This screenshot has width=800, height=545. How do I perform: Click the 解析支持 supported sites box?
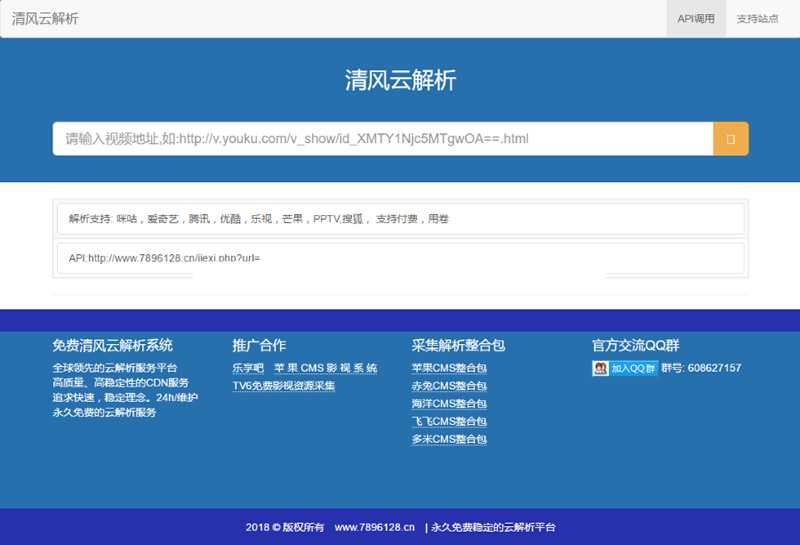point(400,218)
